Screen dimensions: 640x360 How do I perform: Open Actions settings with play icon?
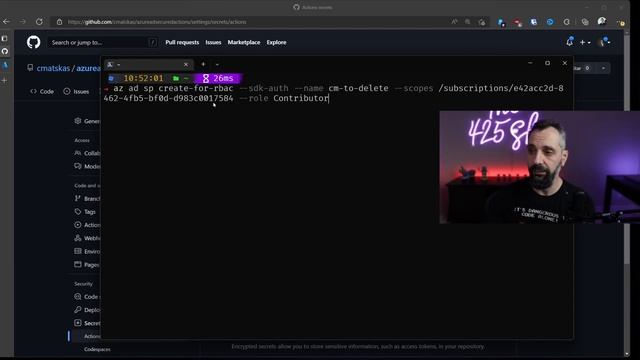pyautogui.click(x=87, y=225)
